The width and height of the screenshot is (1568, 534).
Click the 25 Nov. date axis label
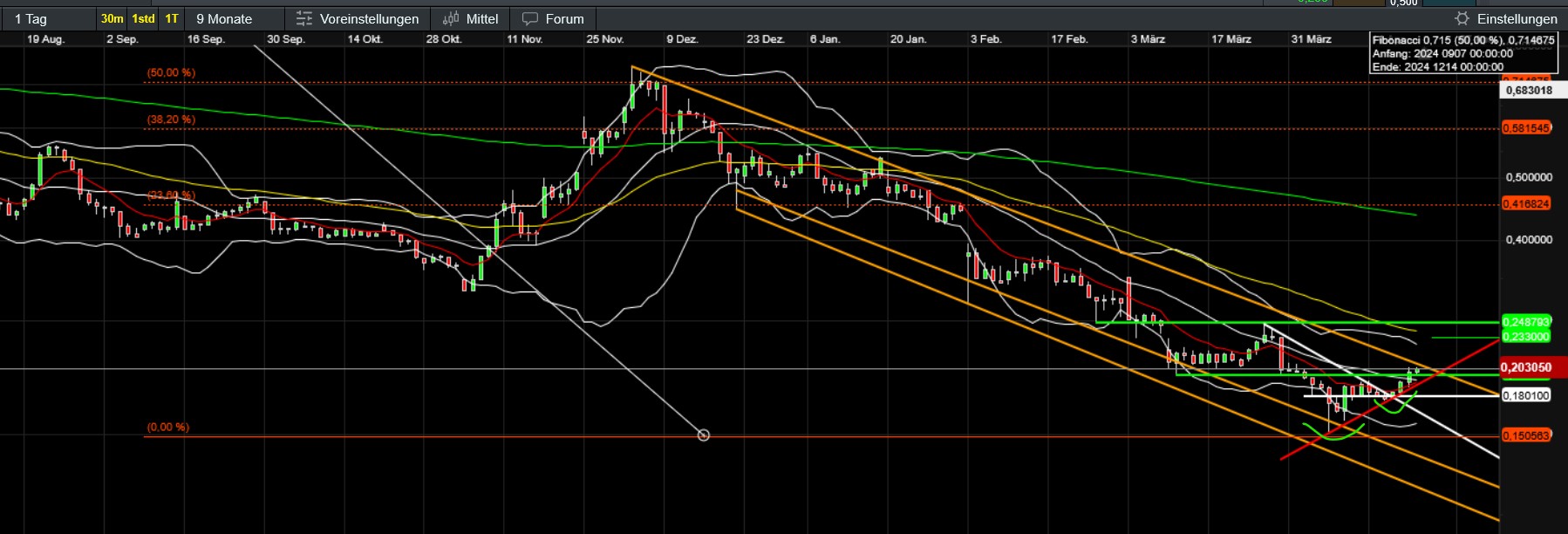click(605, 39)
